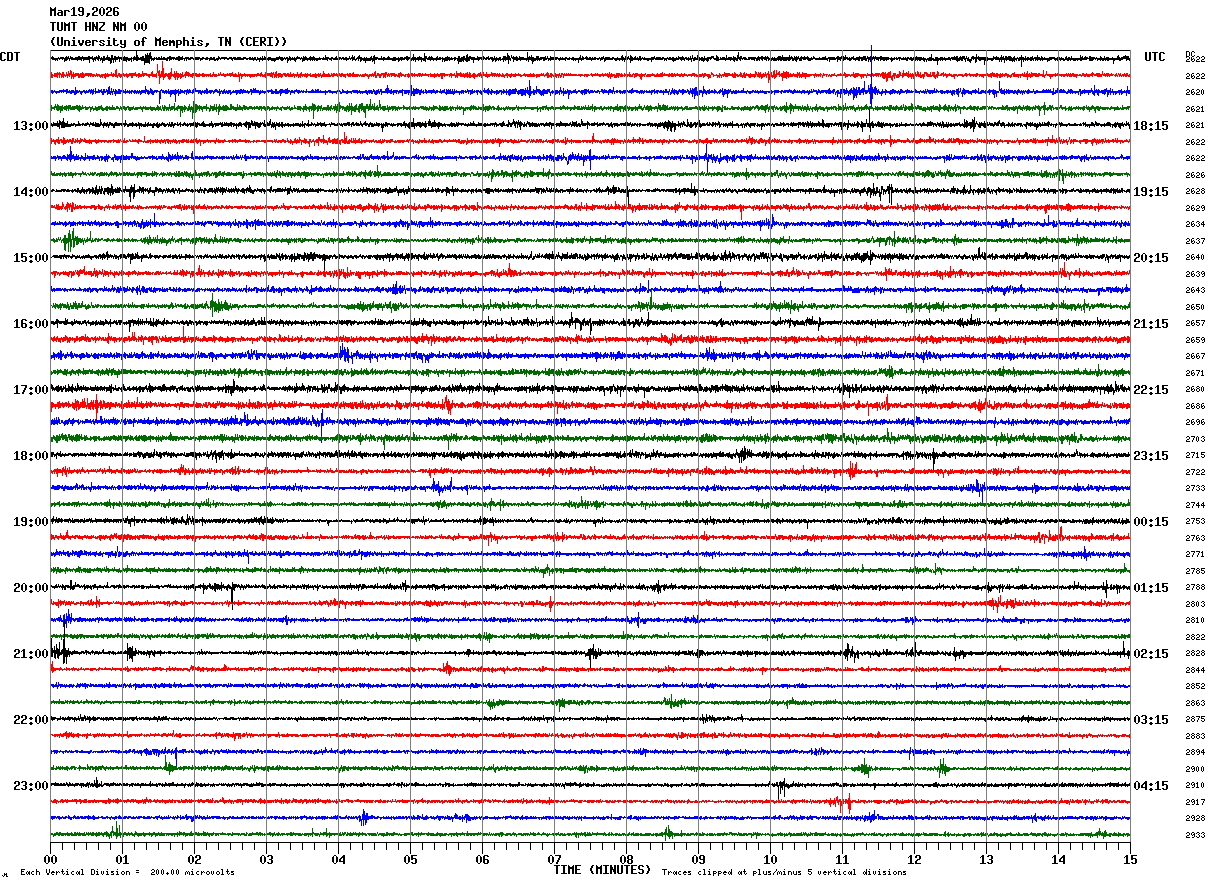Select the 02:15 UTC time label
This screenshot has height=886, width=1210.
tap(1151, 654)
